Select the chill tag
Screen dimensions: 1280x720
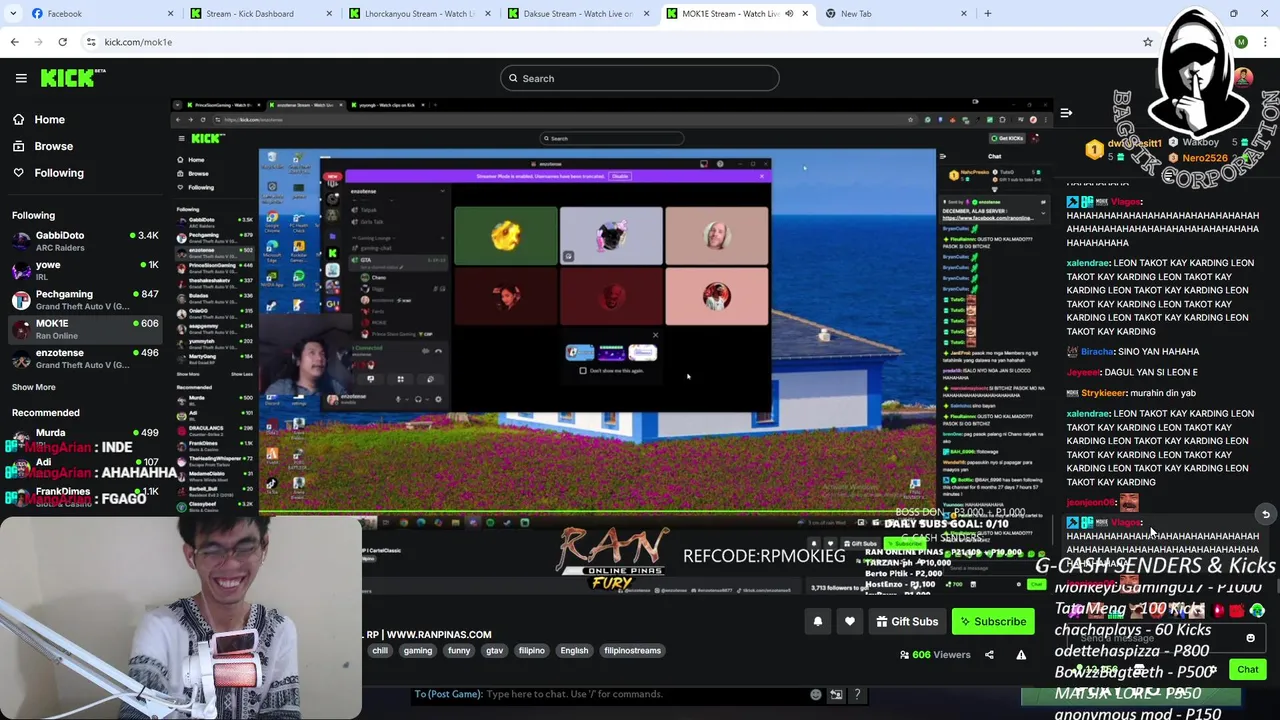click(380, 651)
